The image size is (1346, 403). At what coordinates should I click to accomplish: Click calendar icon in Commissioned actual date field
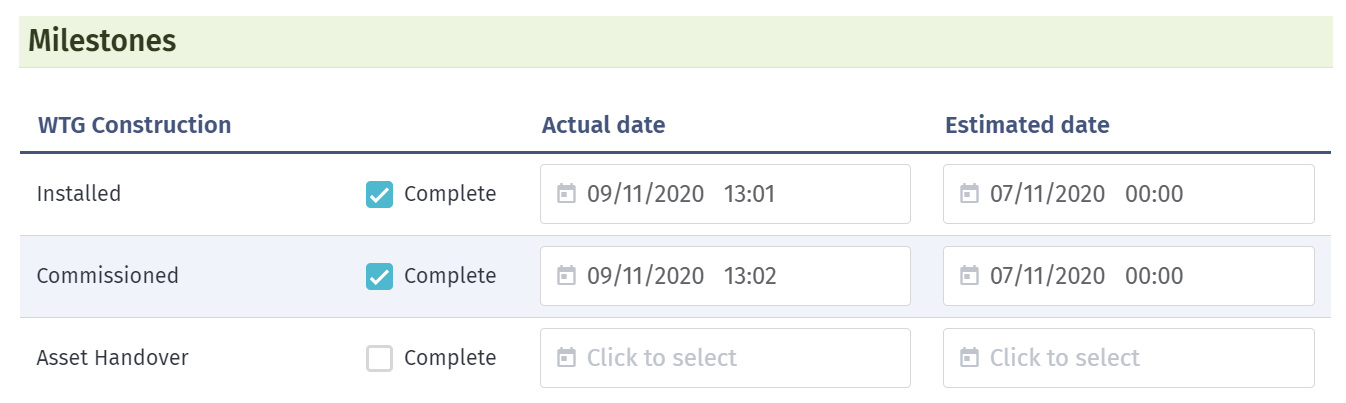click(566, 276)
